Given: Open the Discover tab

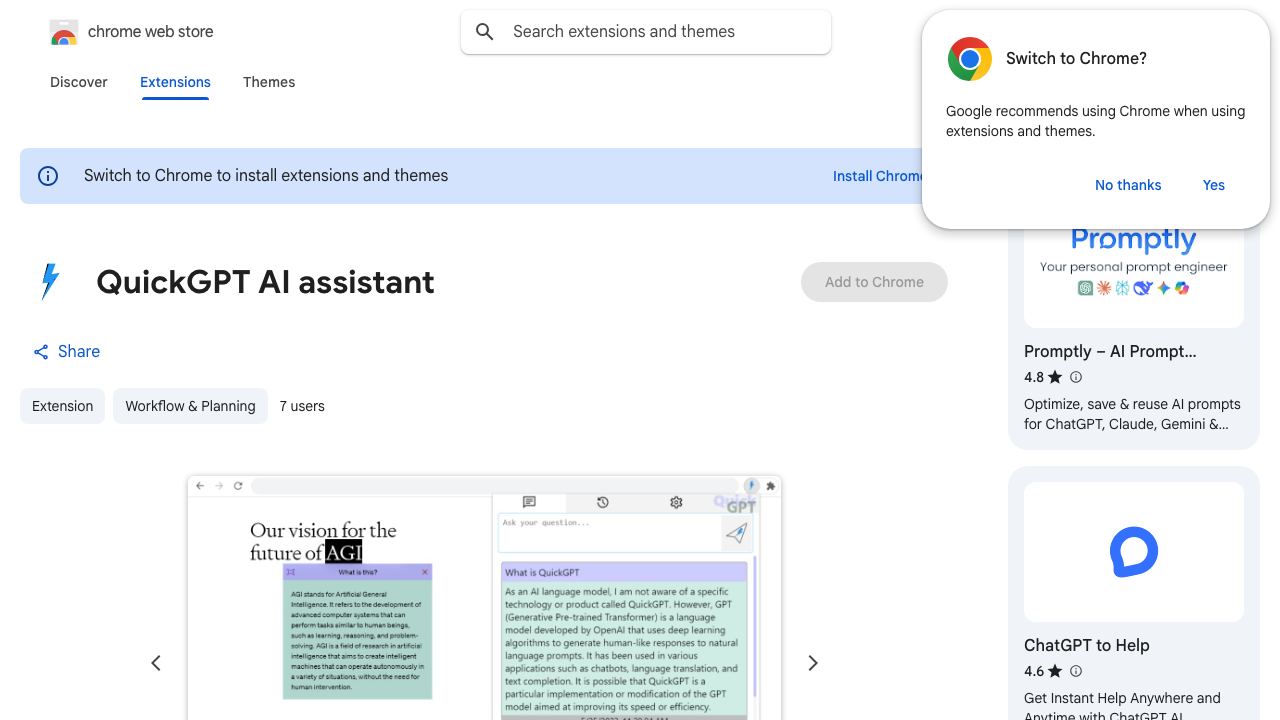Looking at the screenshot, I should click(x=79, y=82).
